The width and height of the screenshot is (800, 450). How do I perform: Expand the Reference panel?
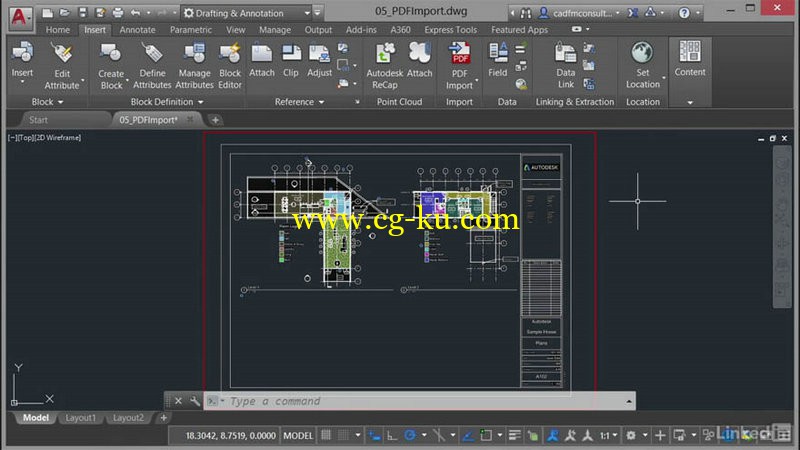click(299, 102)
